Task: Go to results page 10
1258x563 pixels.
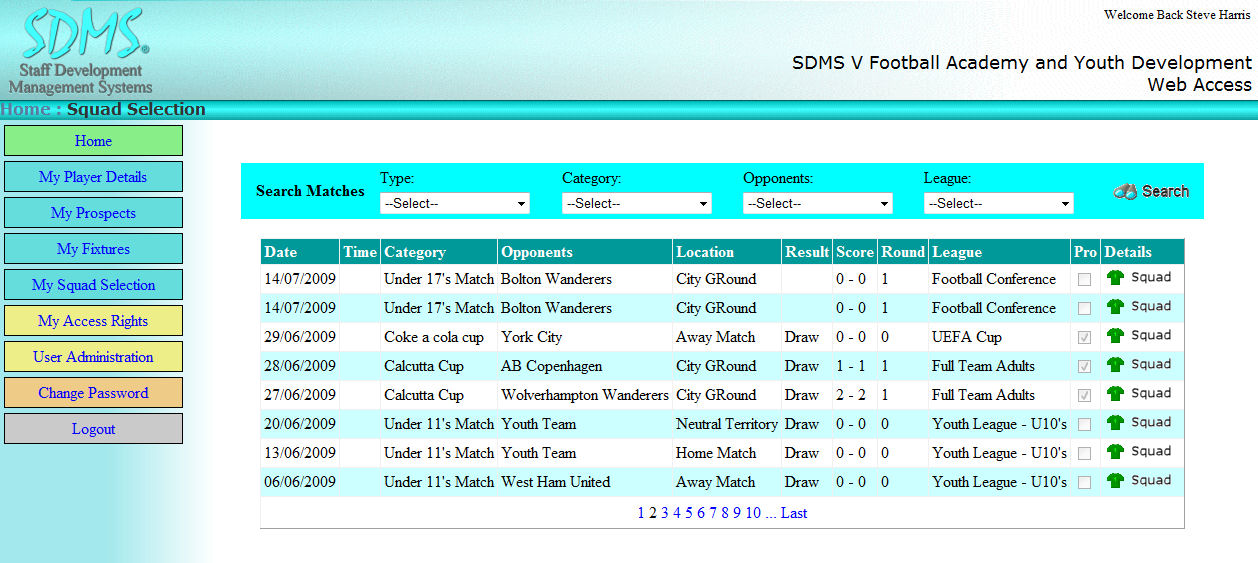Action: 753,513
